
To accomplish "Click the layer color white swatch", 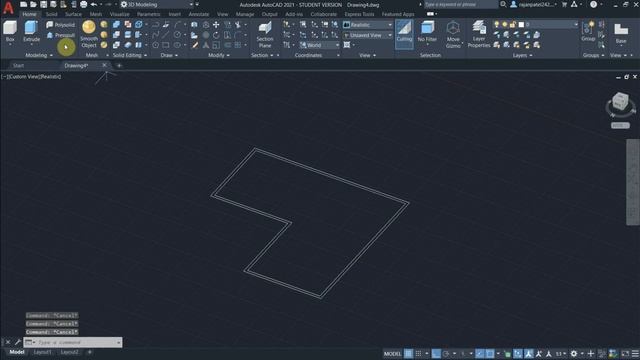I will pyautogui.click(x=521, y=25).
